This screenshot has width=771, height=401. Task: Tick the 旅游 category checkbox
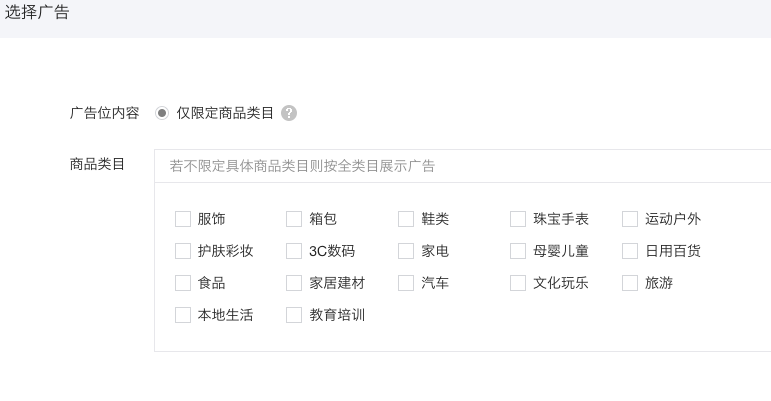click(630, 283)
